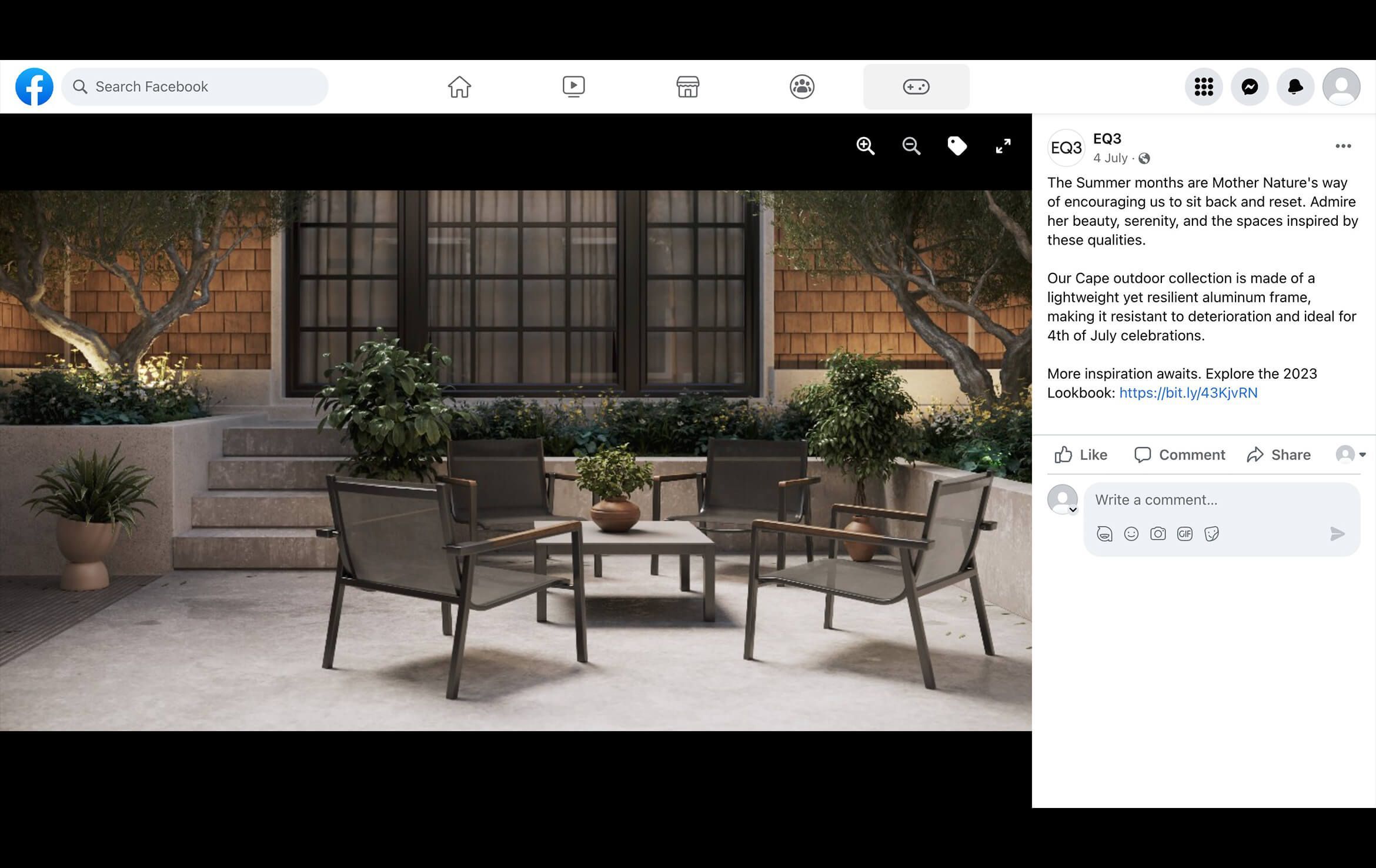Open the account profile menu in the top right
Viewport: 1376px width, 868px height.
(x=1341, y=87)
